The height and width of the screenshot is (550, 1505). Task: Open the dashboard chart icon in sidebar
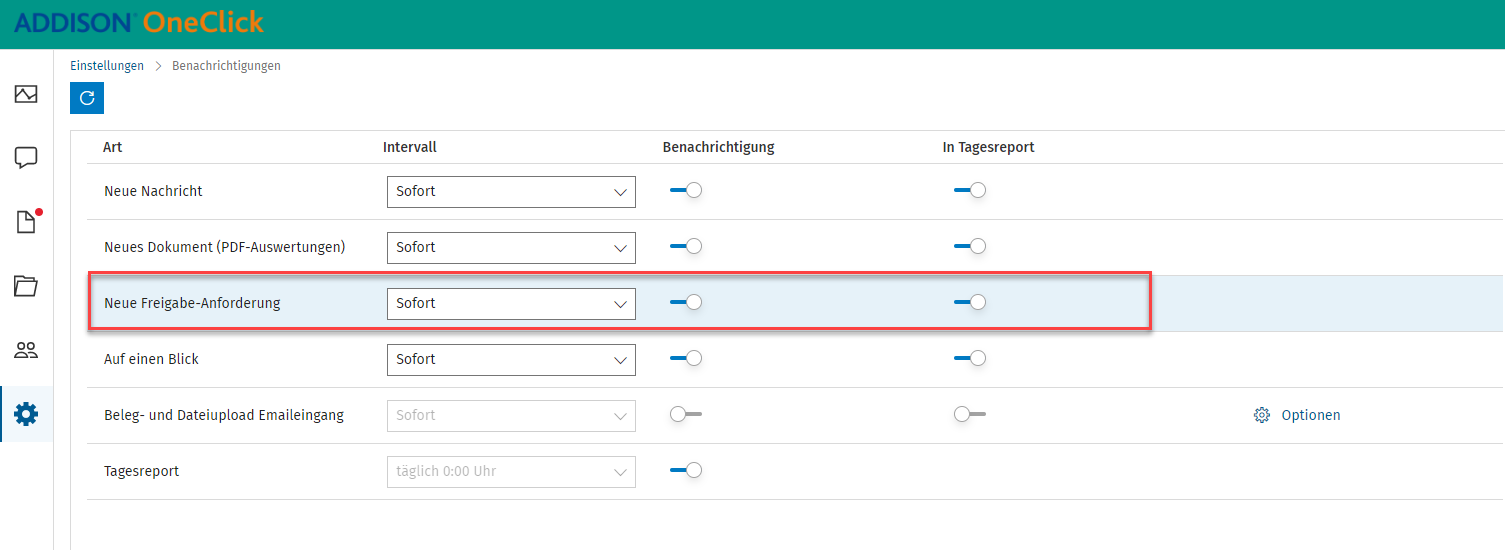[26, 95]
